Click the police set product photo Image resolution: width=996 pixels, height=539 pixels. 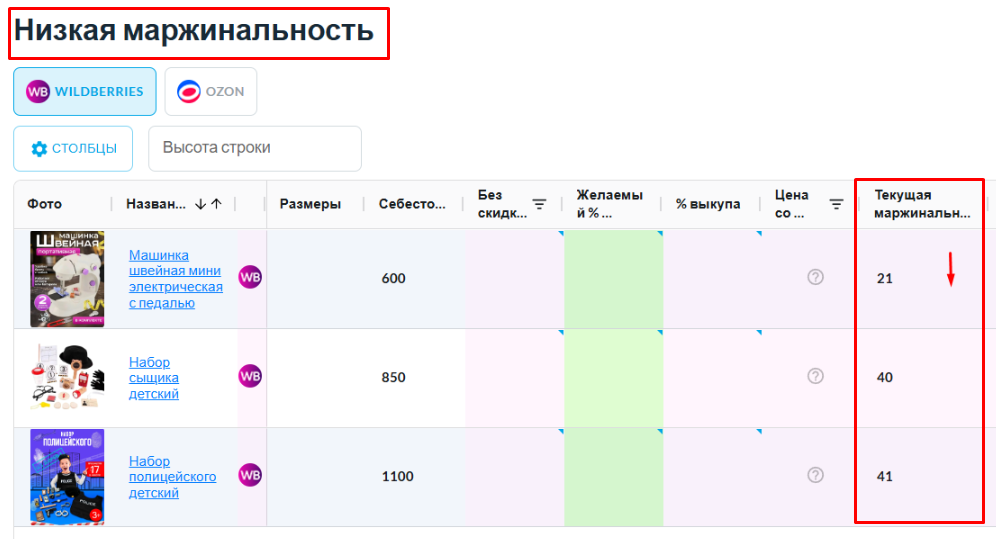point(66,477)
